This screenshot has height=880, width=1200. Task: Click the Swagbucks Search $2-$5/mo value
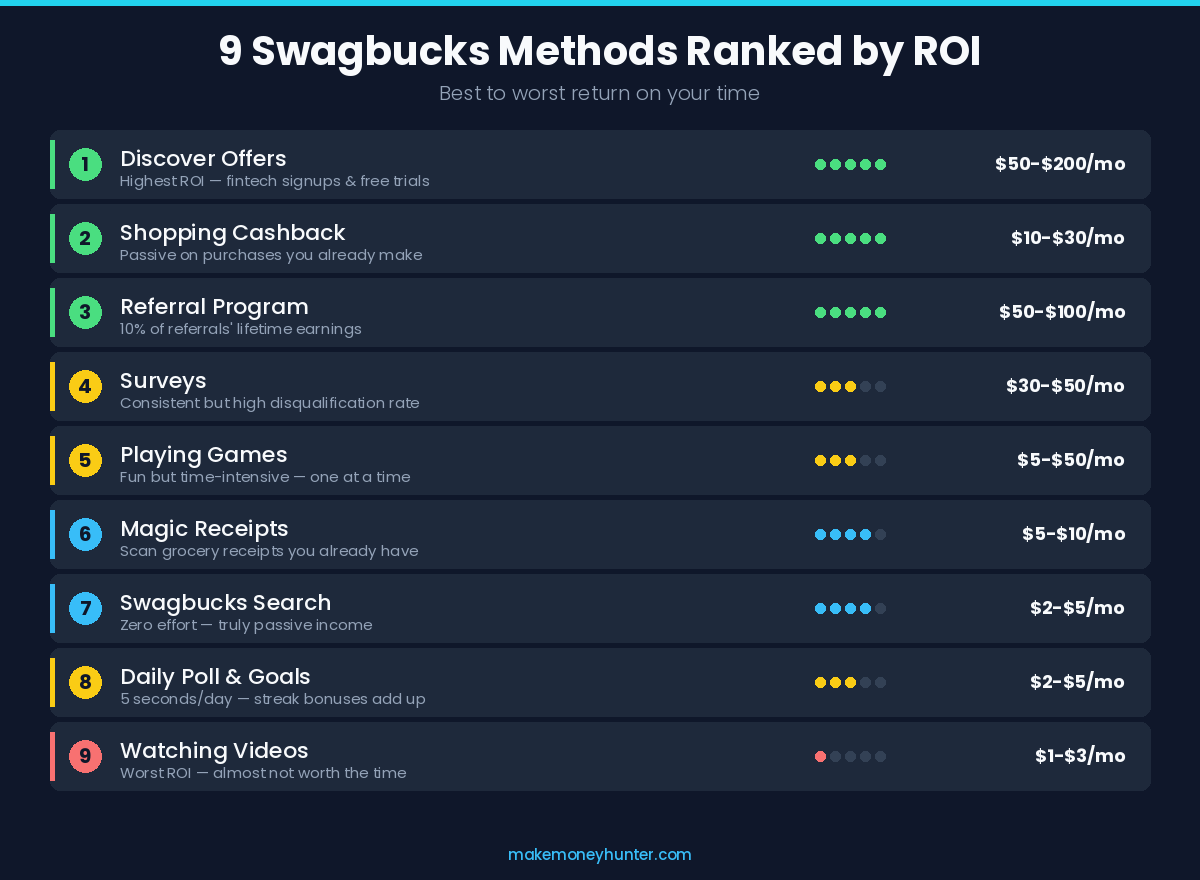tap(1078, 608)
